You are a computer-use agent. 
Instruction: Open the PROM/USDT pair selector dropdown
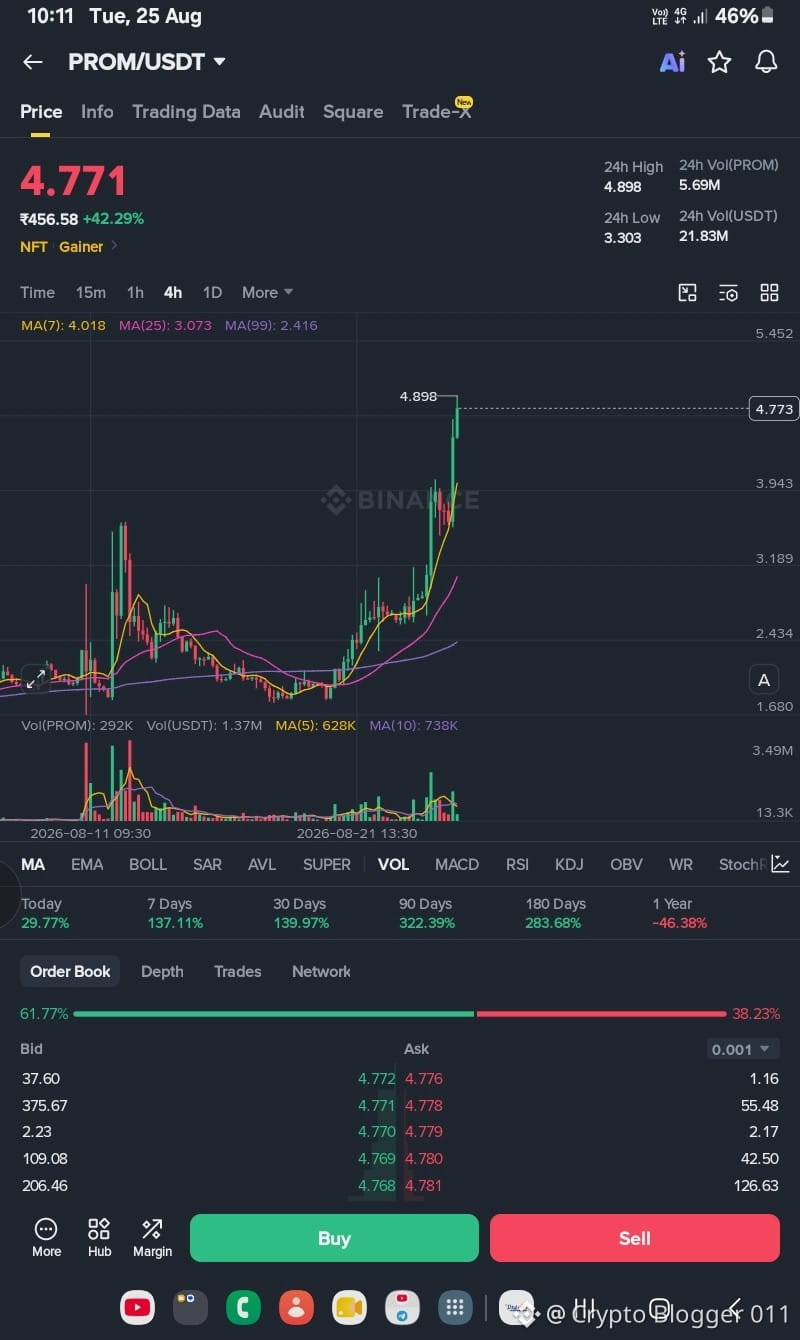[147, 62]
